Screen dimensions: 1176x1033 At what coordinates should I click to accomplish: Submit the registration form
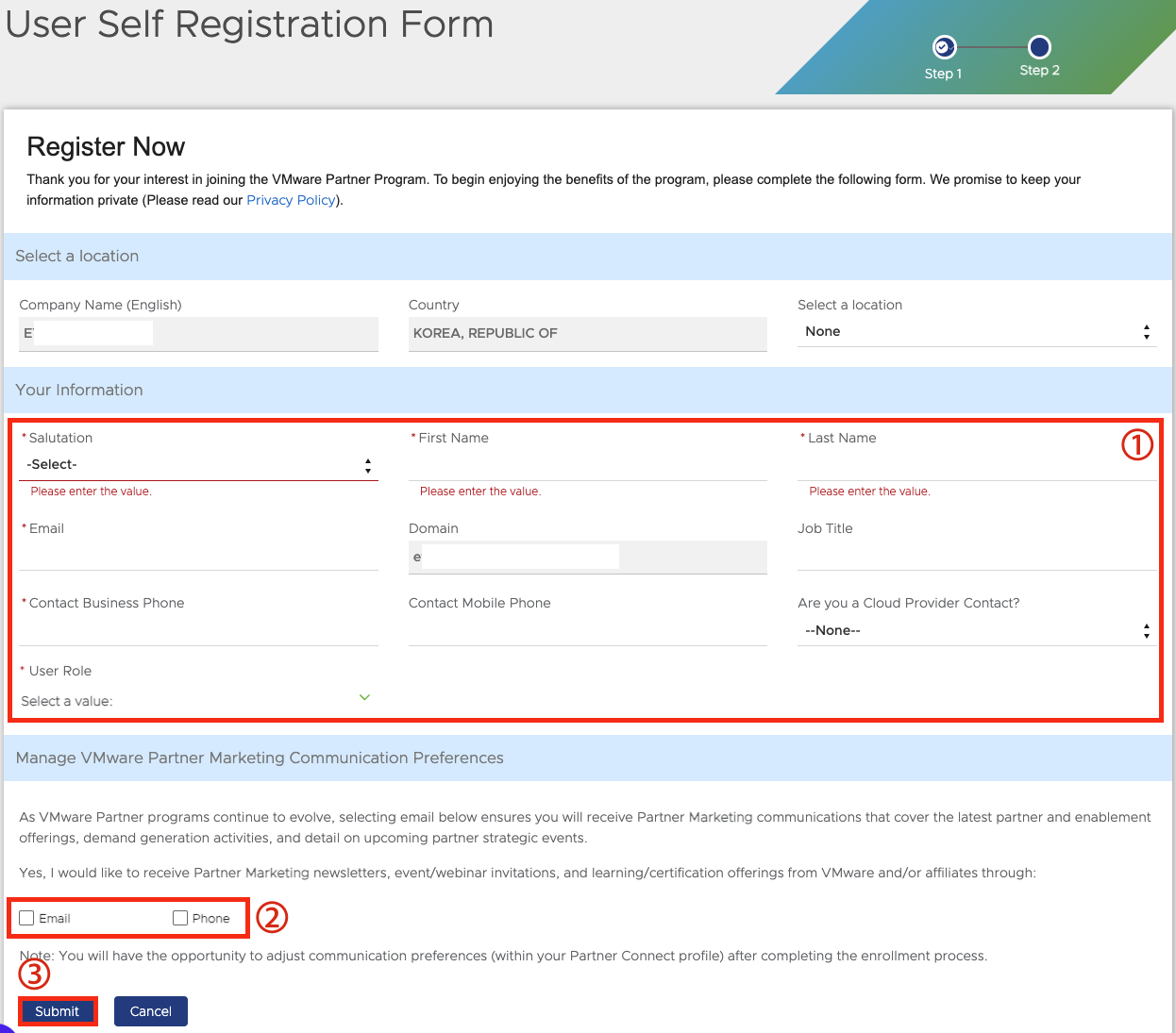coord(58,1011)
